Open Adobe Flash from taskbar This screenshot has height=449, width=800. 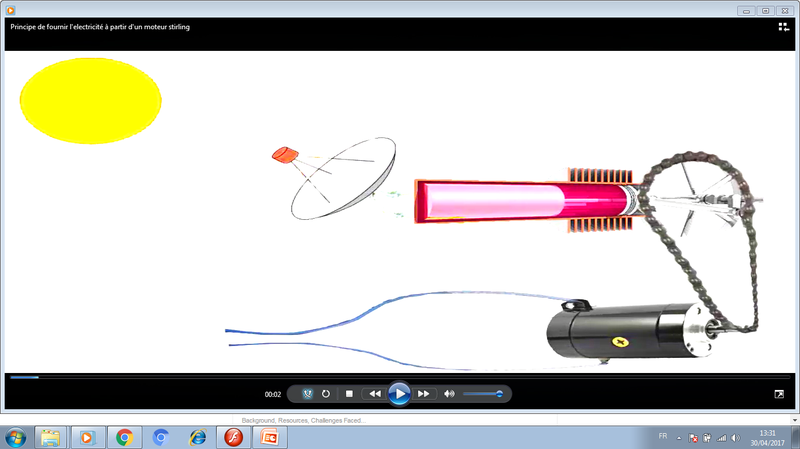point(233,437)
